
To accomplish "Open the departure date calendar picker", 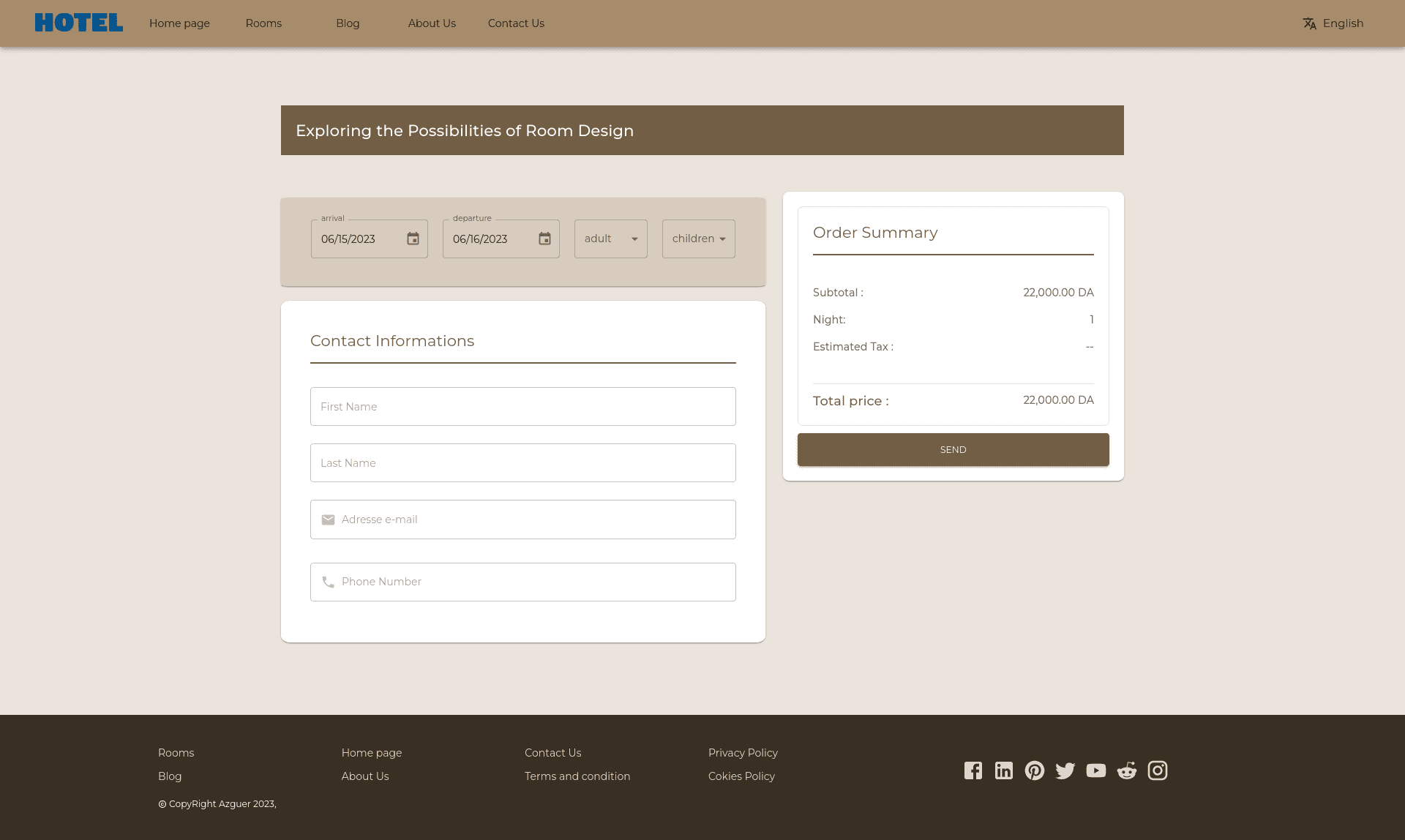I will 544,239.
